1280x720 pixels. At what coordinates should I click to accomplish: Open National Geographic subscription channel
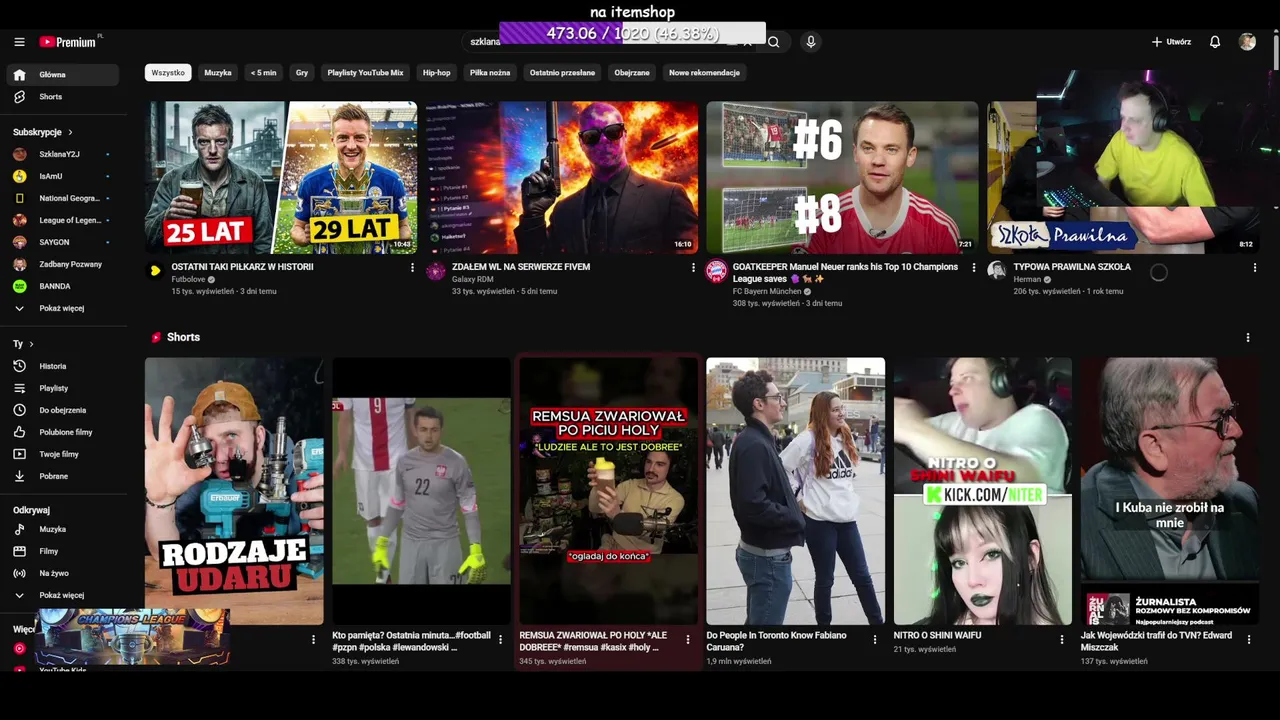tap(62, 198)
